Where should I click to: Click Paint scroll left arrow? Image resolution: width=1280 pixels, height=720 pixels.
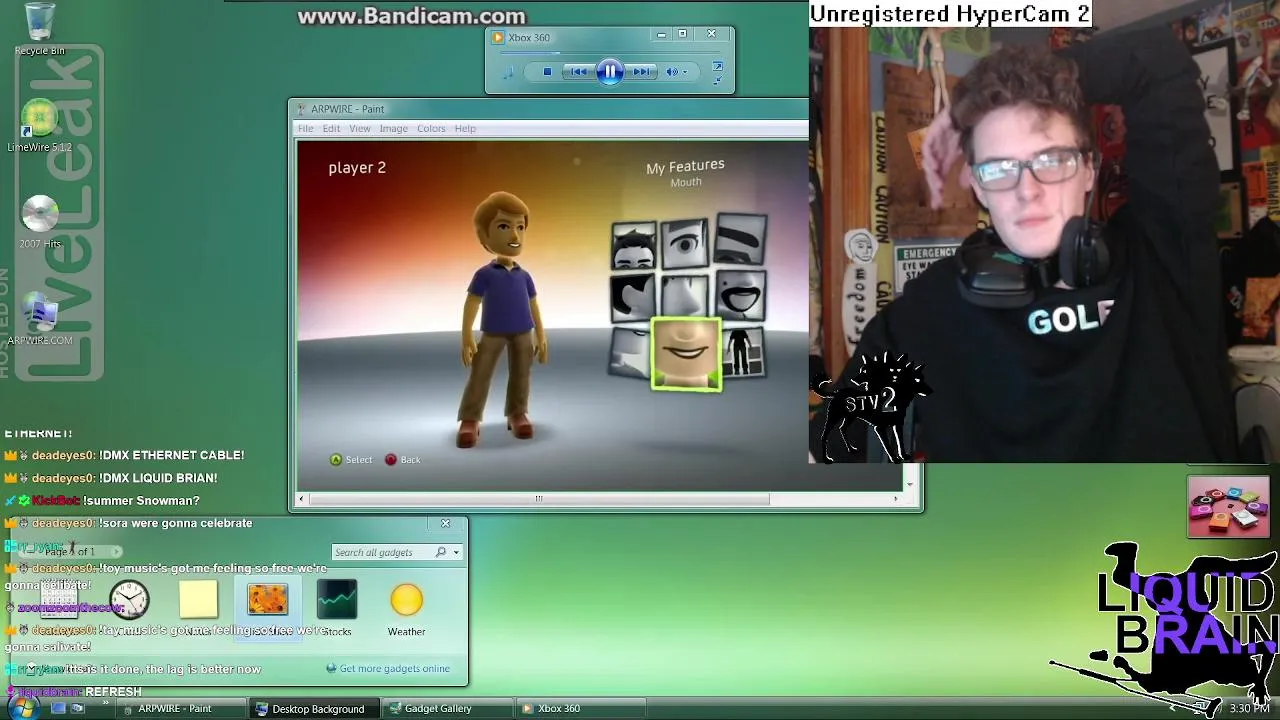tap(302, 499)
